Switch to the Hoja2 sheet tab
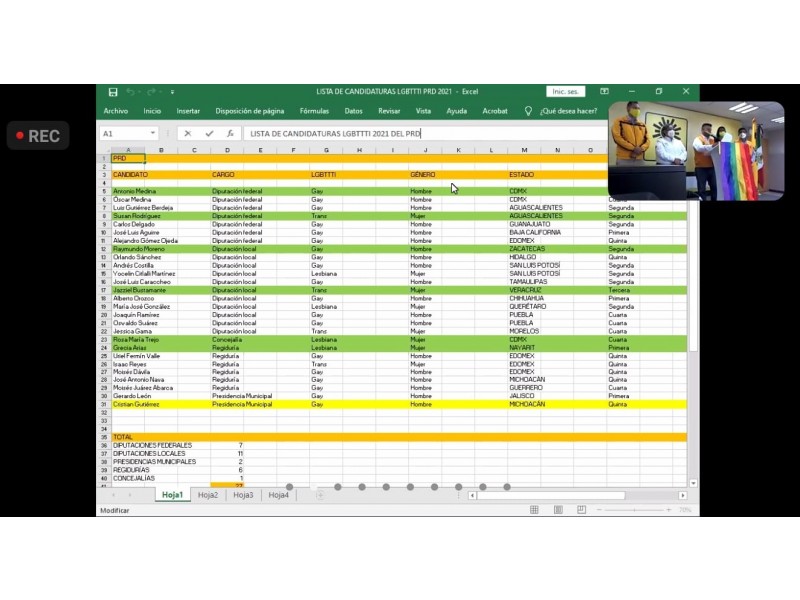The width and height of the screenshot is (800, 600). pos(208,495)
